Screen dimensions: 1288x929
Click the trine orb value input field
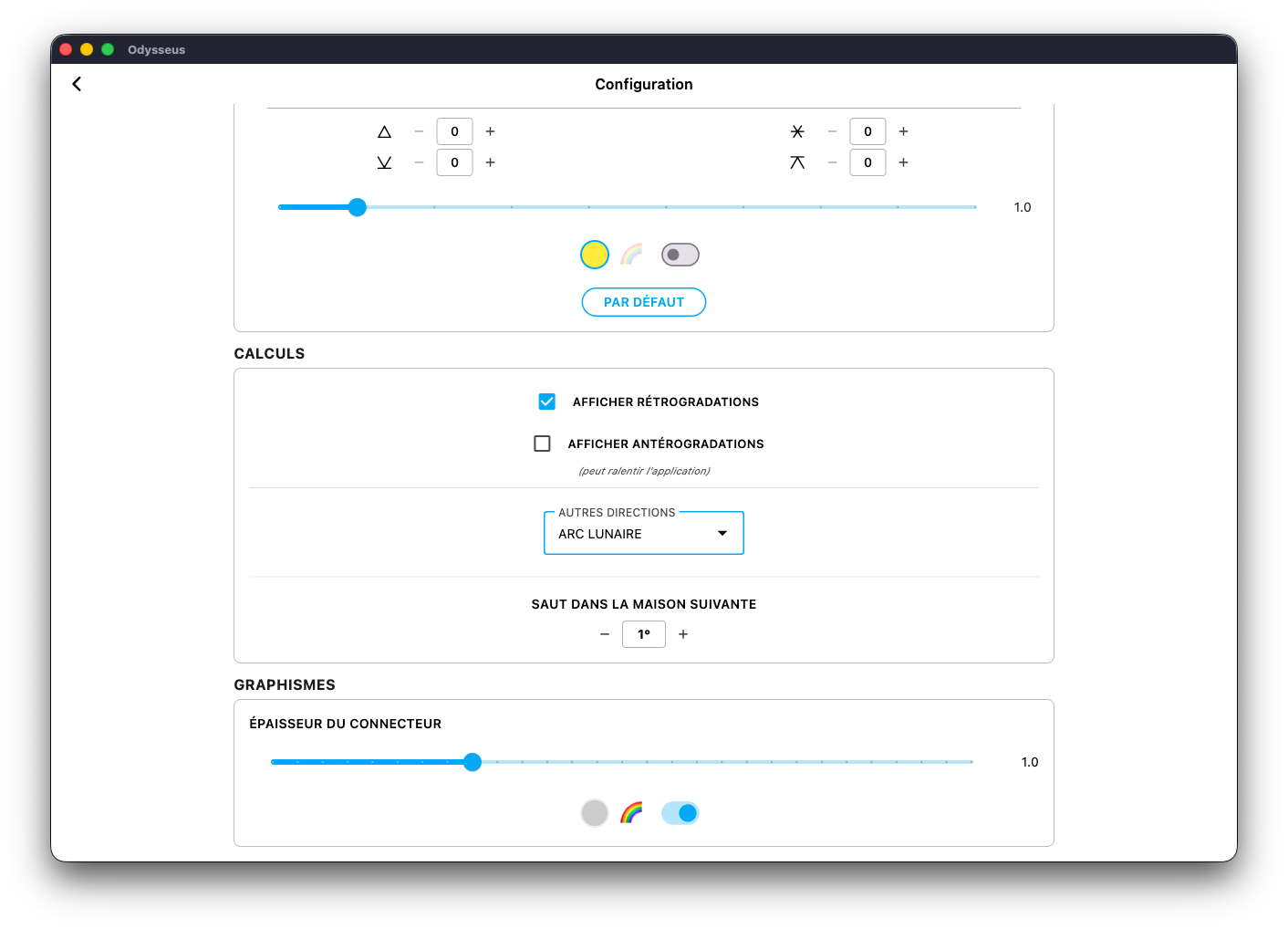click(x=454, y=131)
